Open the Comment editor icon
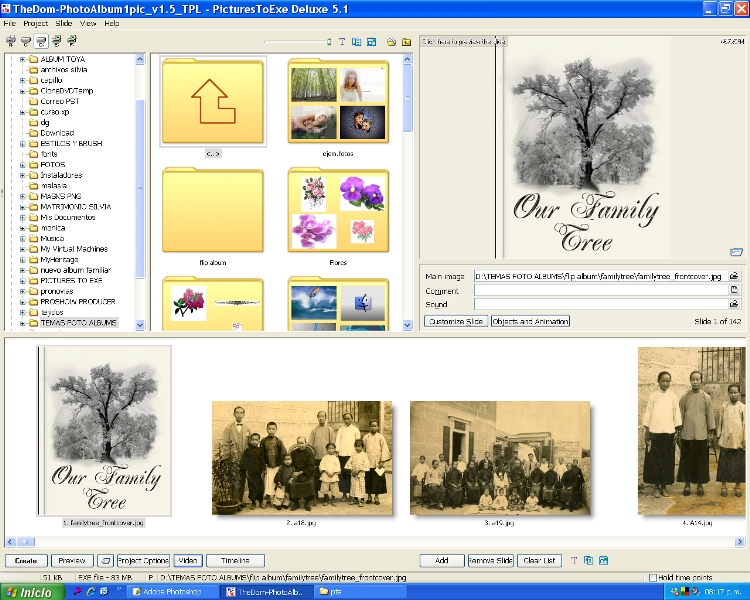The width and height of the screenshot is (750, 600). coord(733,289)
